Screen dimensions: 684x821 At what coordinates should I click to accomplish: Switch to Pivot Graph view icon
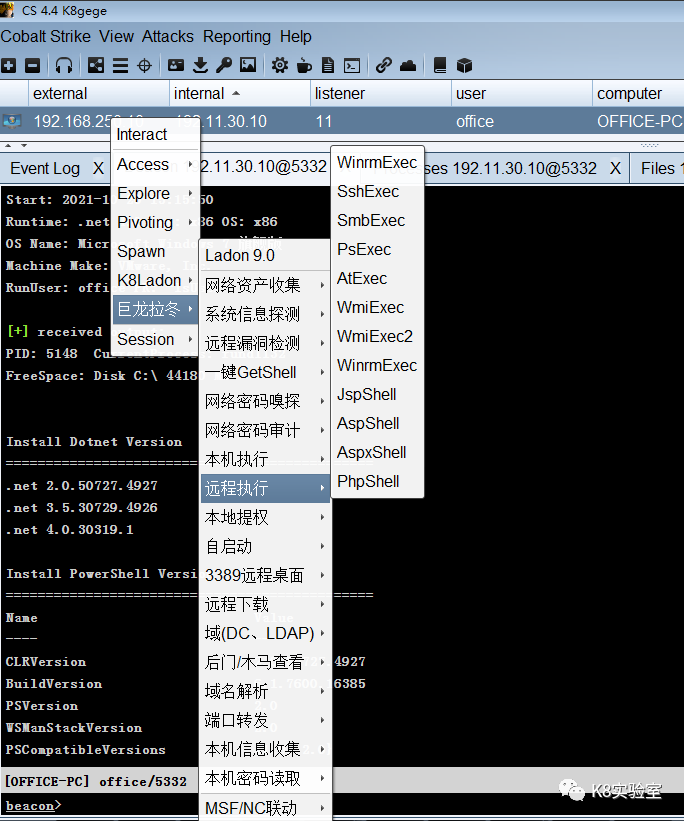coord(96,65)
